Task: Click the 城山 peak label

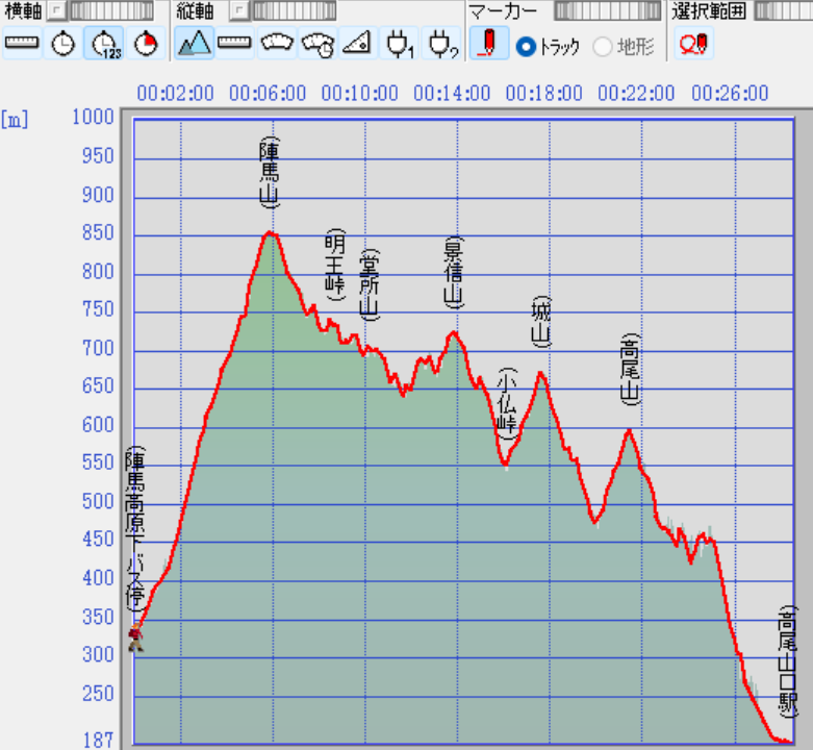Action: coord(541,322)
